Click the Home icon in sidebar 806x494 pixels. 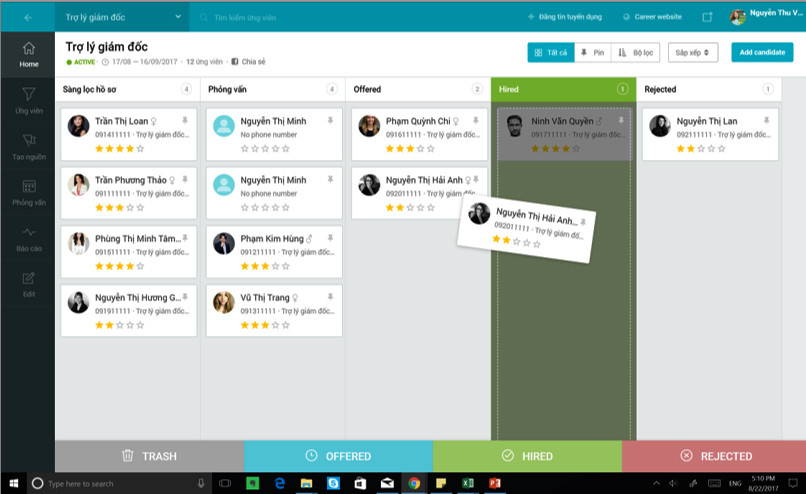28,54
